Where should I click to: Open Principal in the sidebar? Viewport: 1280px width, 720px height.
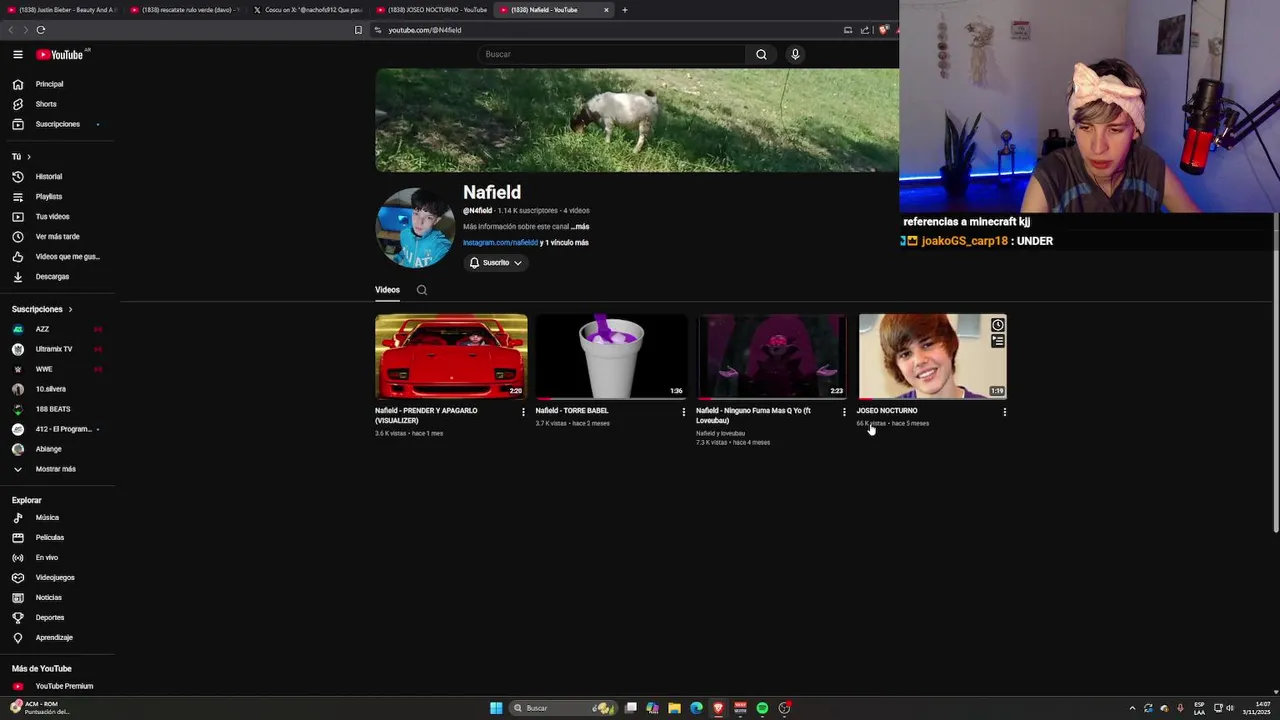click(x=49, y=84)
